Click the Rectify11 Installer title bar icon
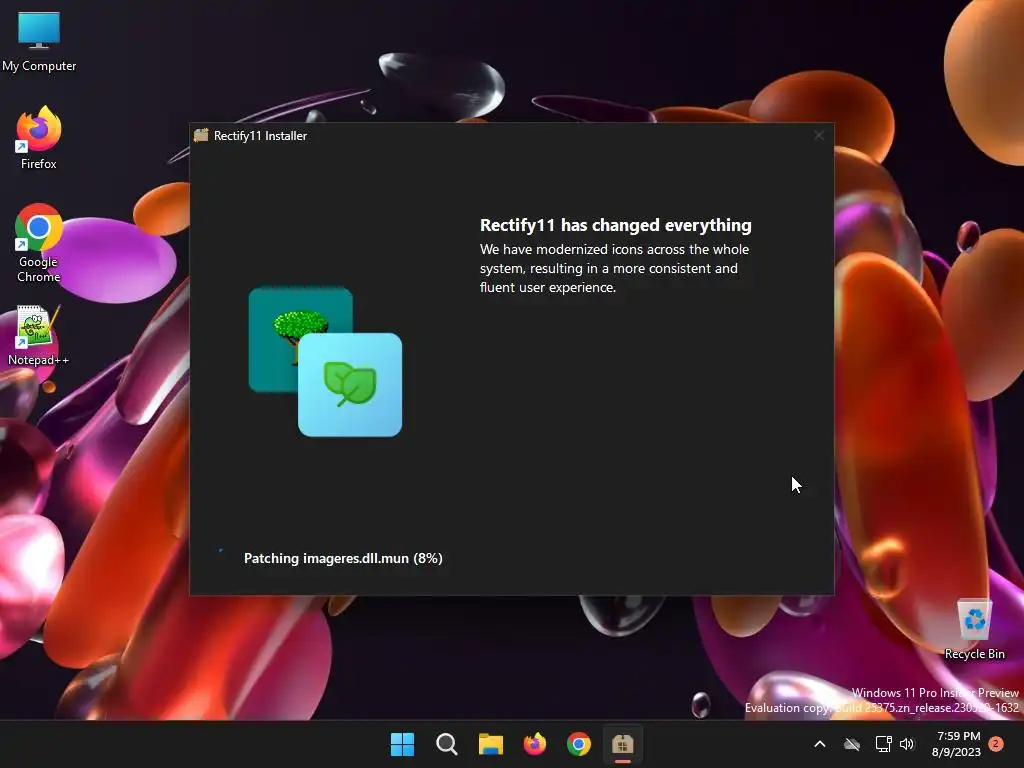 click(x=201, y=135)
